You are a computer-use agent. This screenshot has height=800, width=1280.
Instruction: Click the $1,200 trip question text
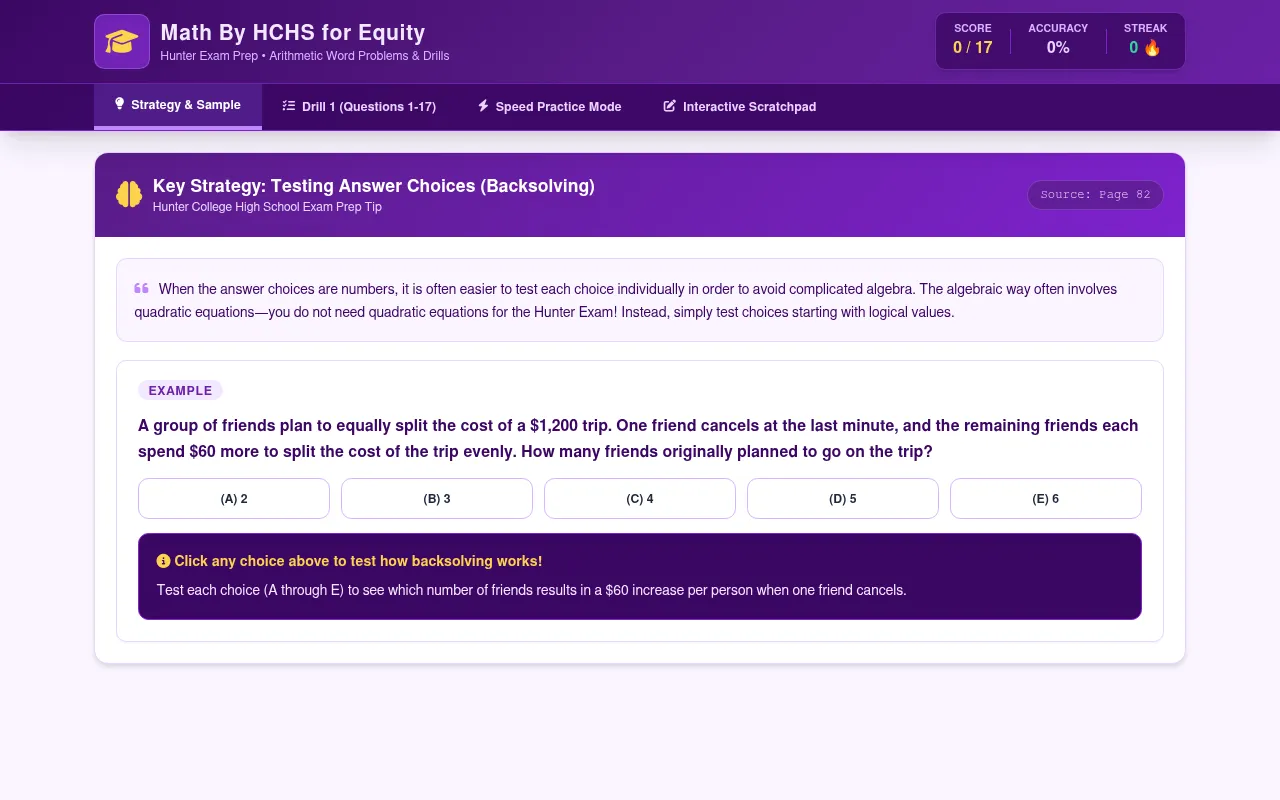click(x=638, y=438)
